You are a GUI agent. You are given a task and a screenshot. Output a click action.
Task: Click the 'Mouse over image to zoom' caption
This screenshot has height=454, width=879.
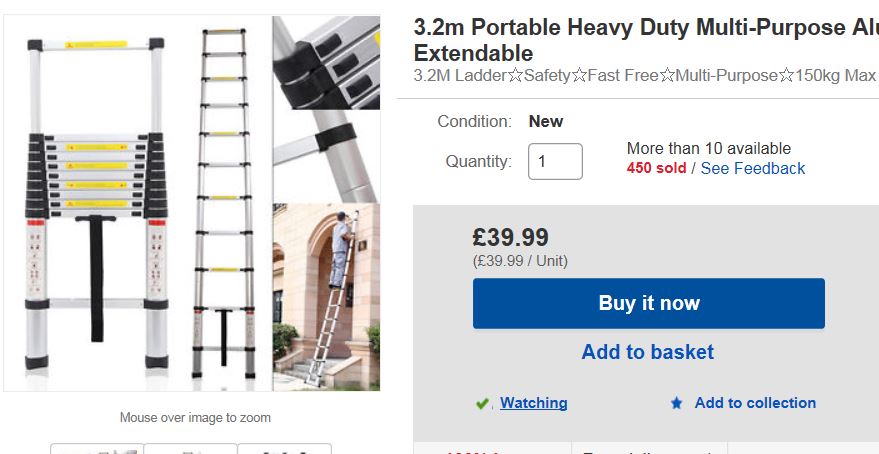click(x=195, y=417)
